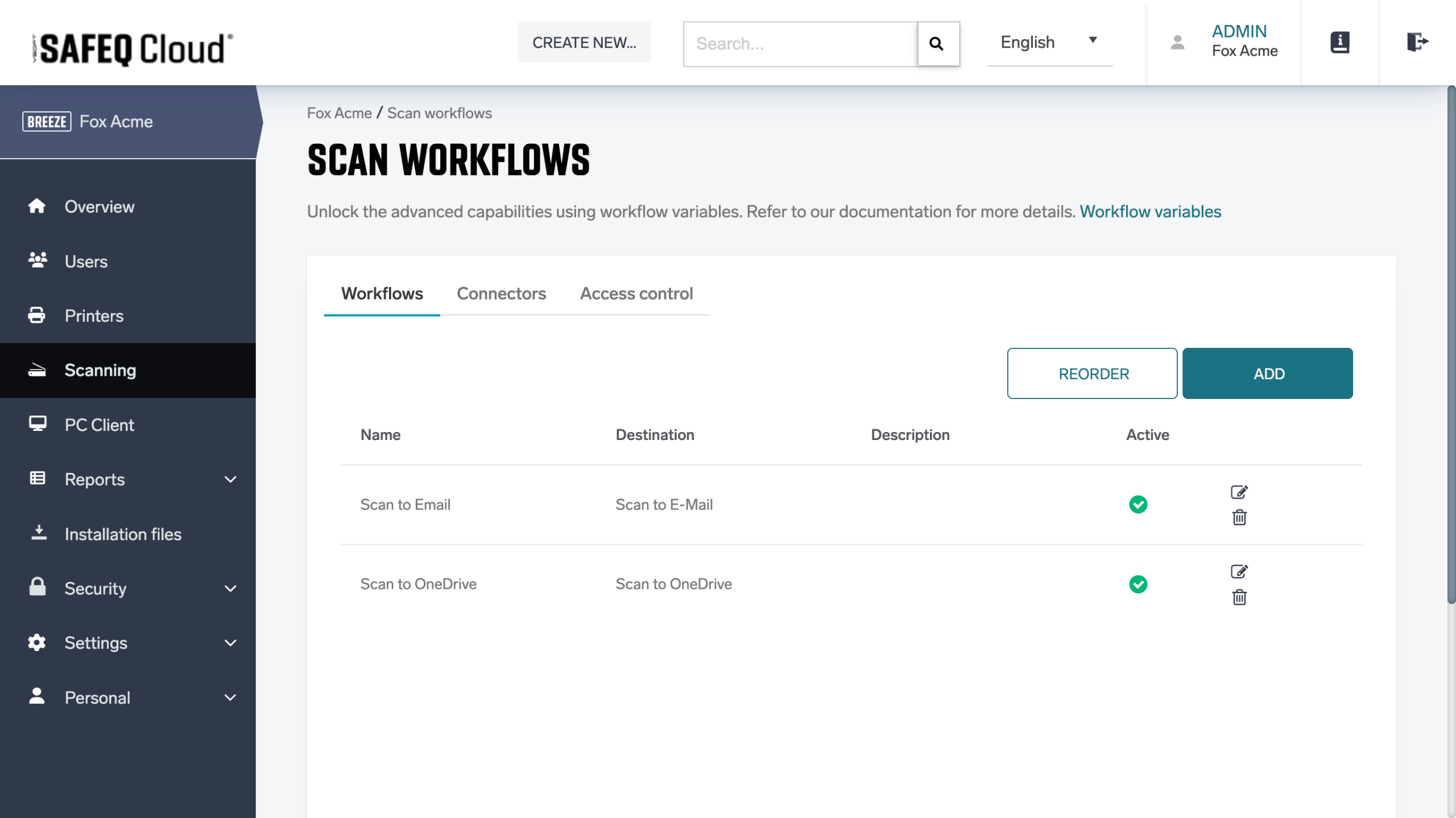Edit the Scan to OneDrive workflow
The height and width of the screenshot is (818, 1456).
1239,571
